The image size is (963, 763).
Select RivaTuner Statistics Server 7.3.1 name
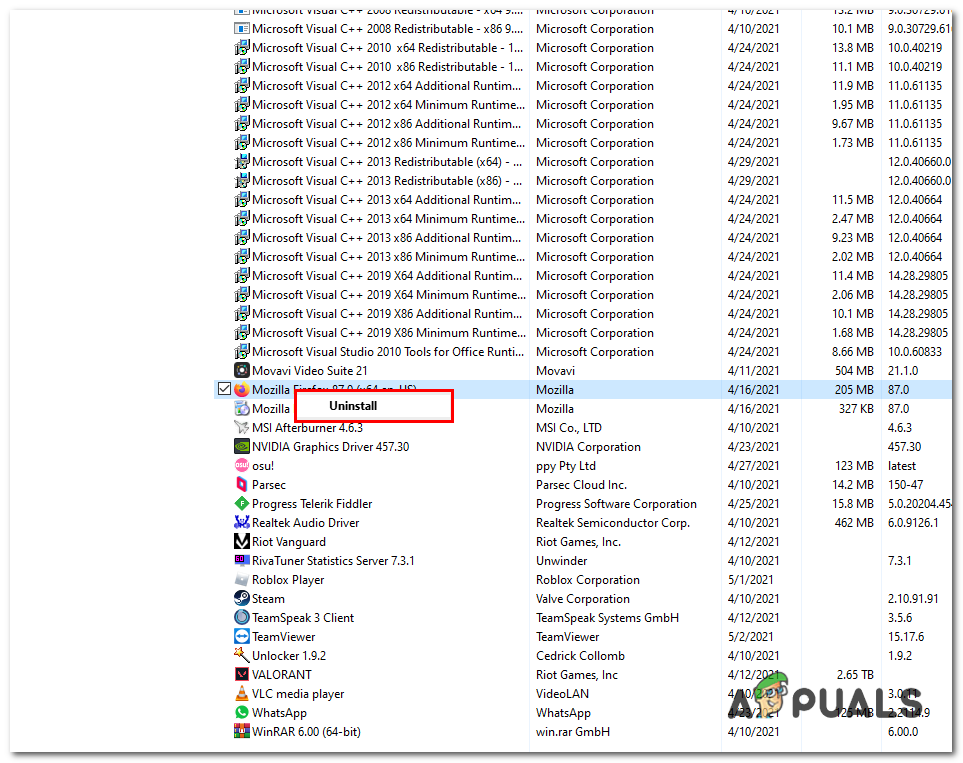coord(333,561)
